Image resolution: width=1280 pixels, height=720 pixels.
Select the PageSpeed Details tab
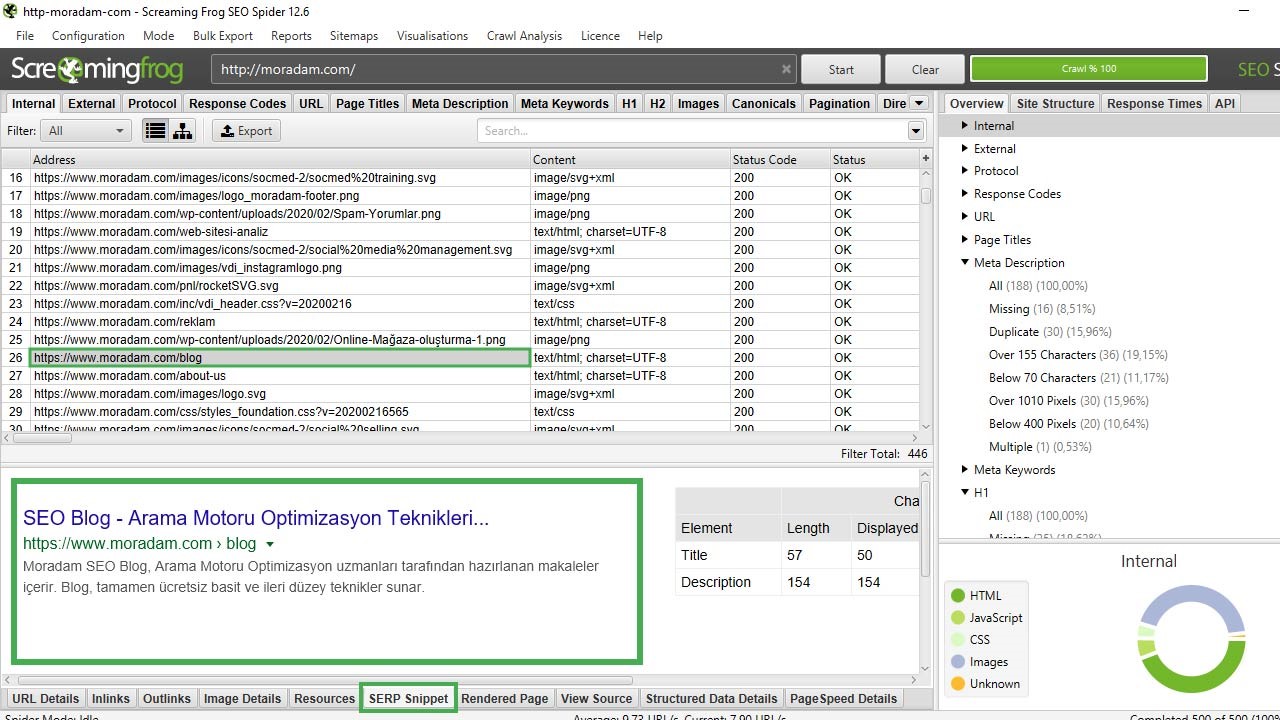click(844, 698)
